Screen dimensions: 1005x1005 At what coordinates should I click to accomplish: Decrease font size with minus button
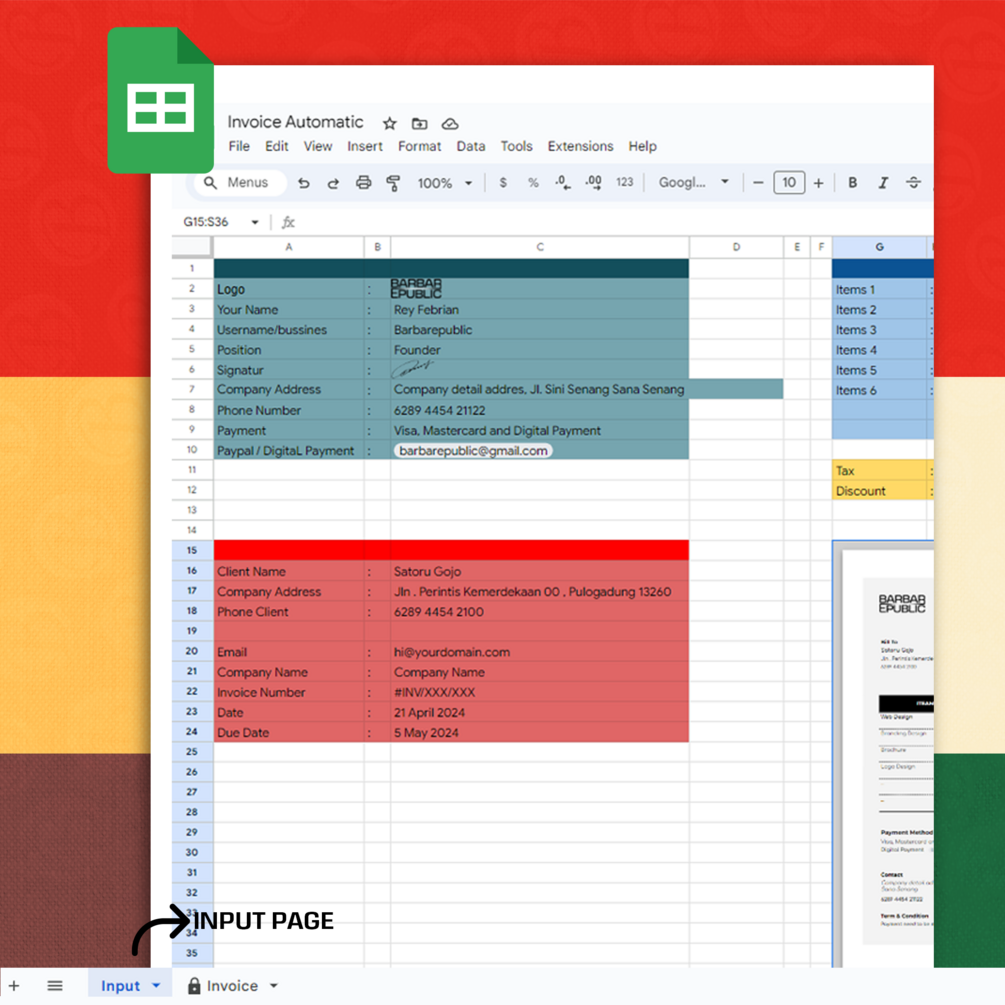[x=758, y=183]
